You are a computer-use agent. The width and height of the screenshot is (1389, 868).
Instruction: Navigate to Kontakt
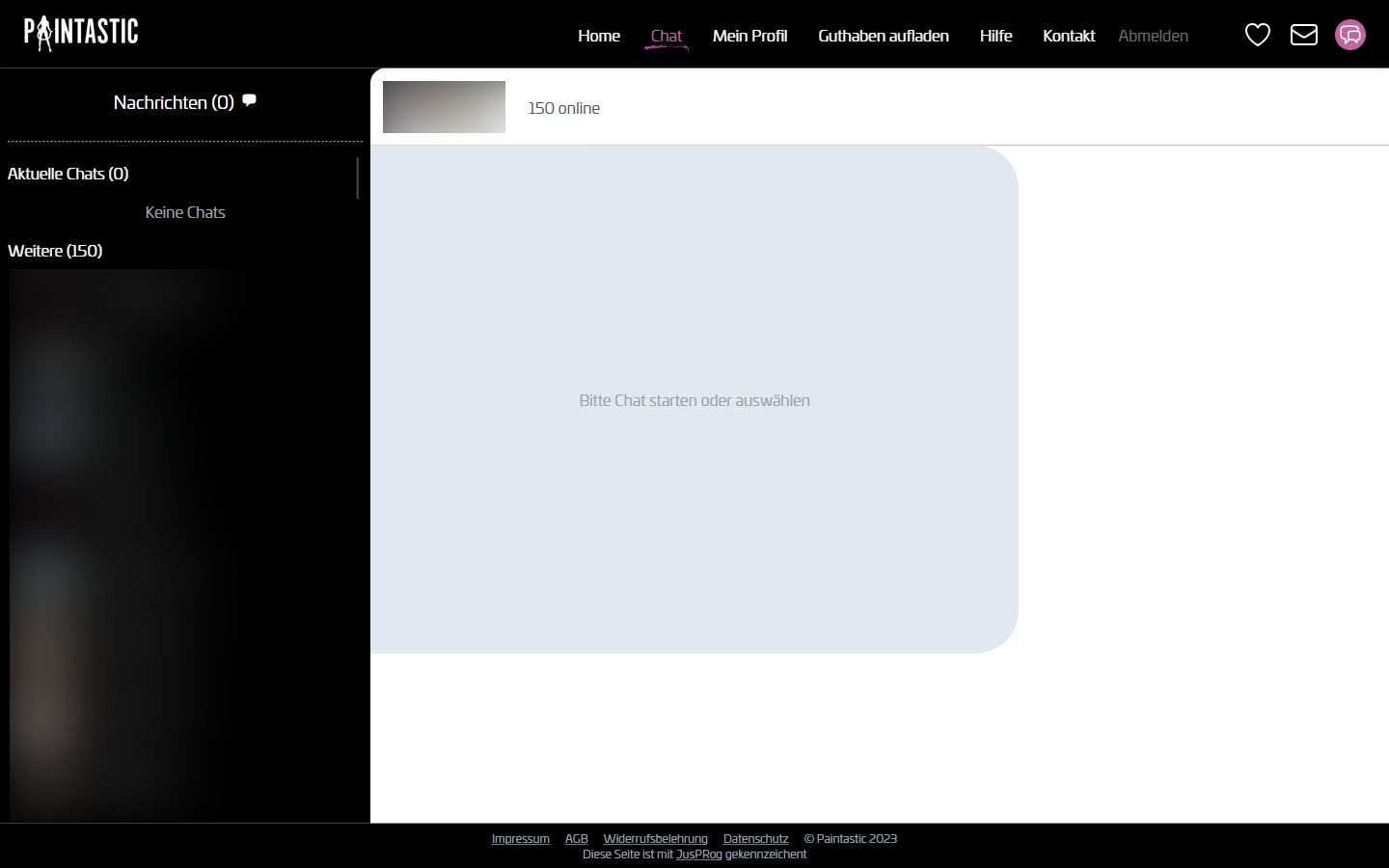coord(1068,36)
